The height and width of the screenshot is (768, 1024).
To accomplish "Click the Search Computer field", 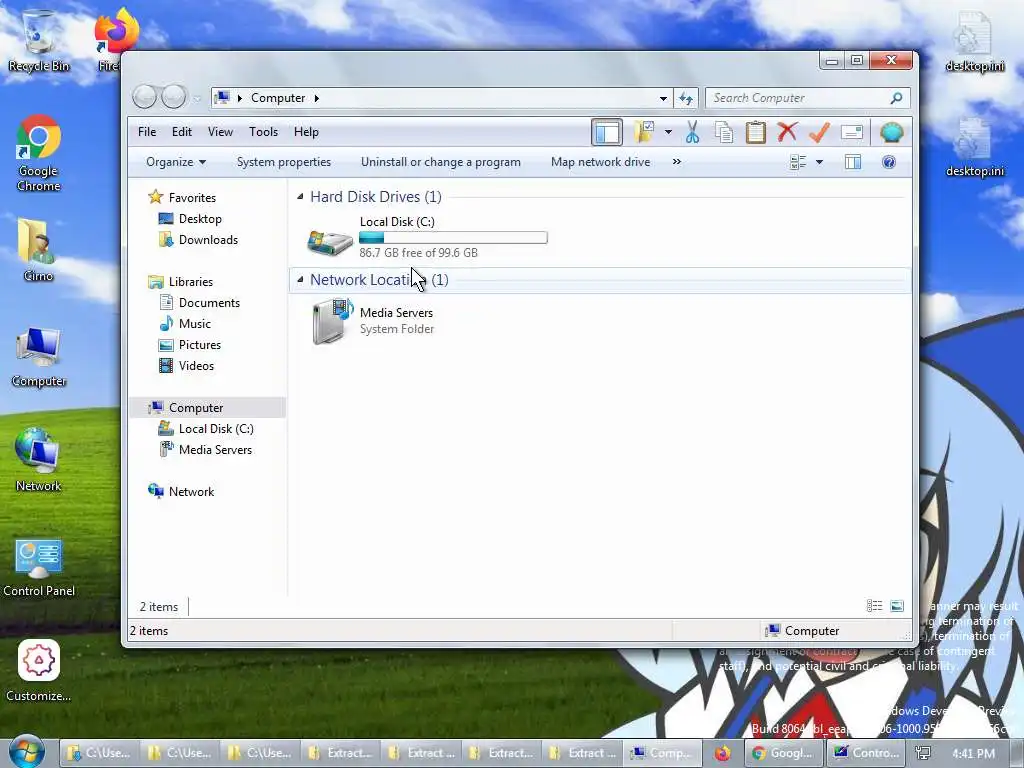I will pyautogui.click(x=808, y=98).
